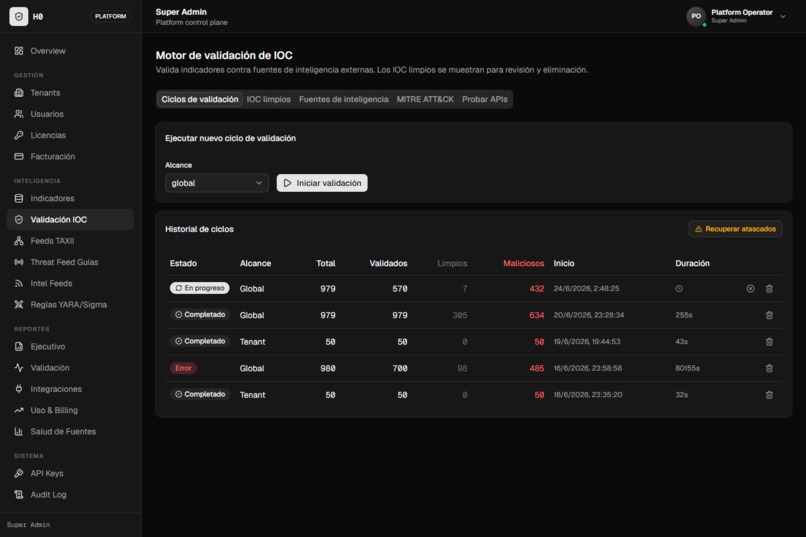Click the Validados column header

point(388,263)
